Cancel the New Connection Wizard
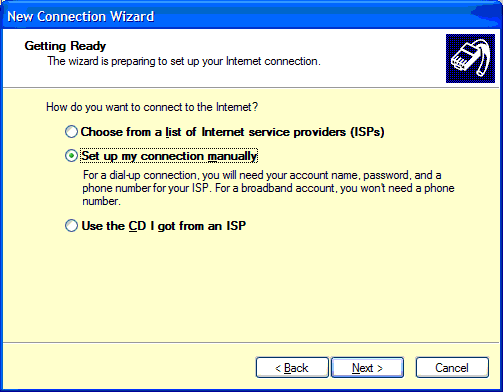 (x=452, y=367)
